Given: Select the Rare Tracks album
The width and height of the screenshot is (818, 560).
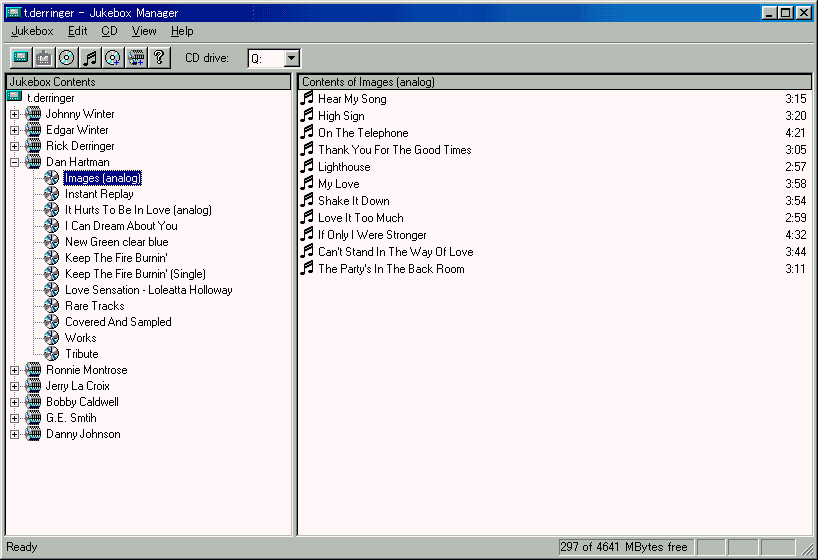Looking at the screenshot, I should click(94, 306).
